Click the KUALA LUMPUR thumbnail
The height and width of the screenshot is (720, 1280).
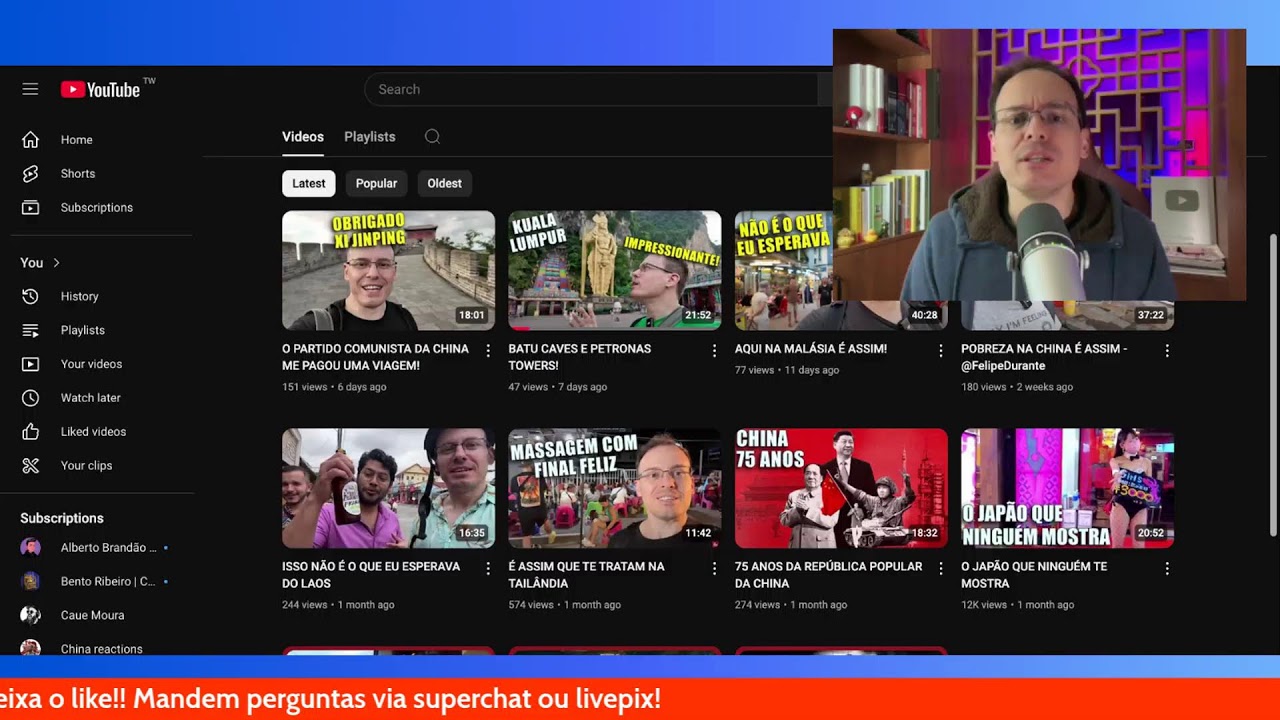pos(614,270)
